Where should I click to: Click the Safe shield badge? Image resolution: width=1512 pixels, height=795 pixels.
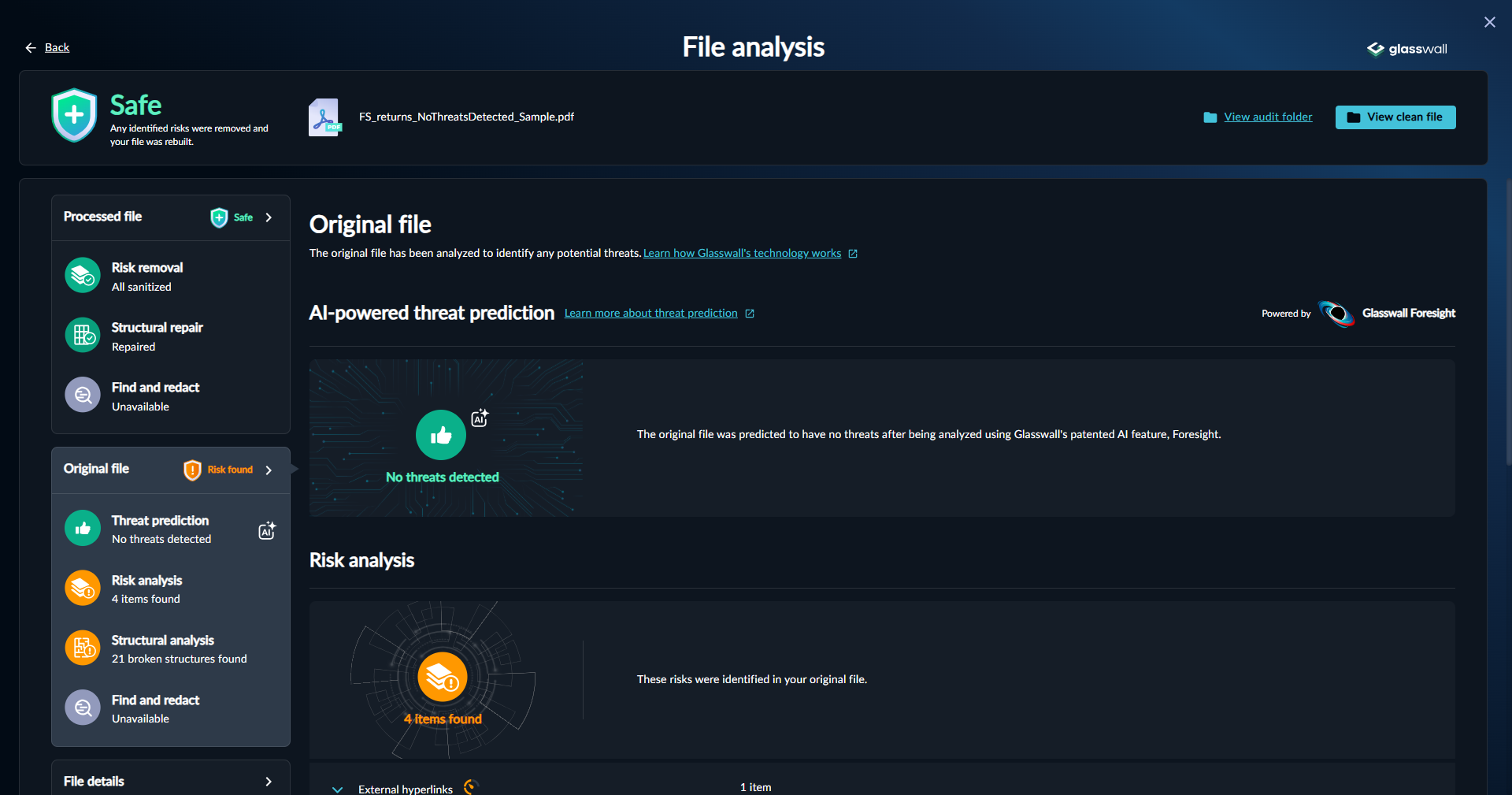coord(73,115)
